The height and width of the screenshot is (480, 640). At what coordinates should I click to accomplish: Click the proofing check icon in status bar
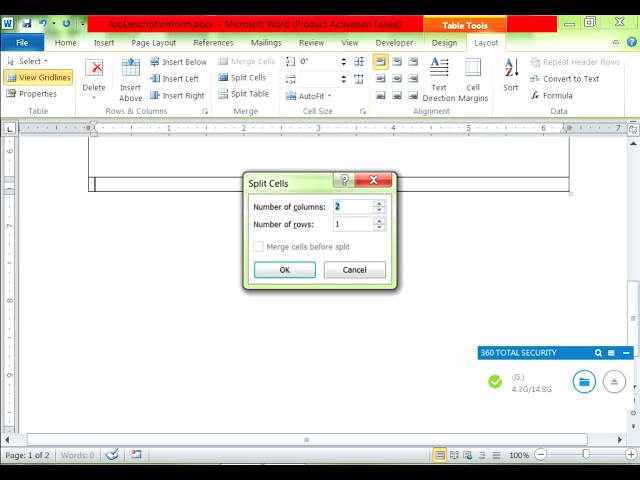pos(112,454)
